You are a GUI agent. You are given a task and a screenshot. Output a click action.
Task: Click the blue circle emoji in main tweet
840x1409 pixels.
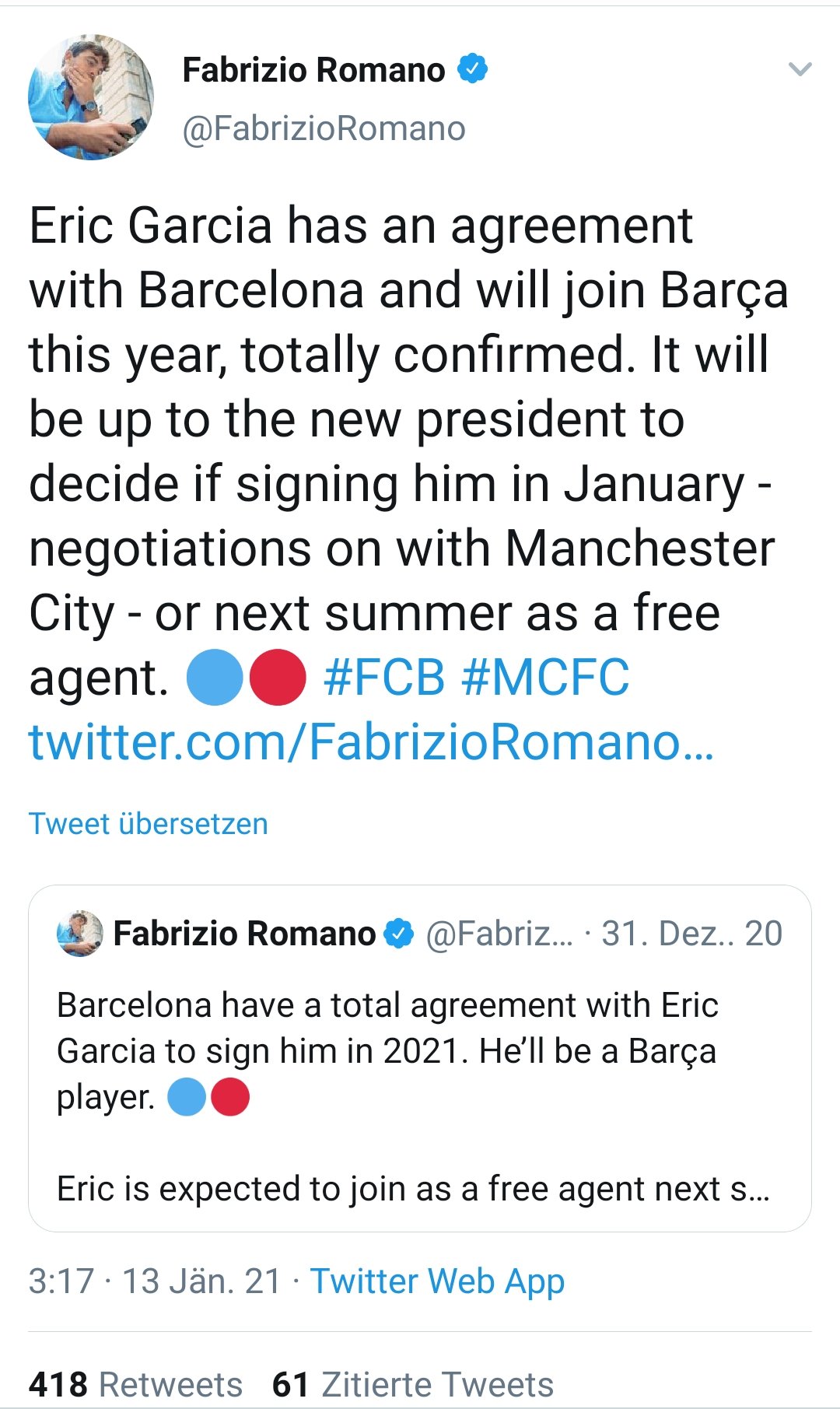point(215,677)
